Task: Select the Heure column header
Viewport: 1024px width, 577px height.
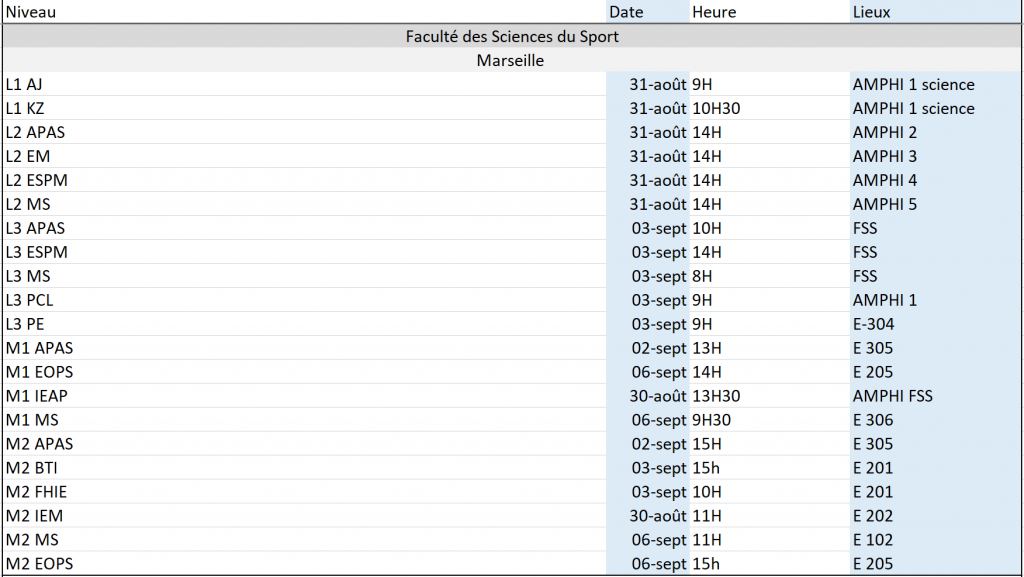Action: point(769,12)
